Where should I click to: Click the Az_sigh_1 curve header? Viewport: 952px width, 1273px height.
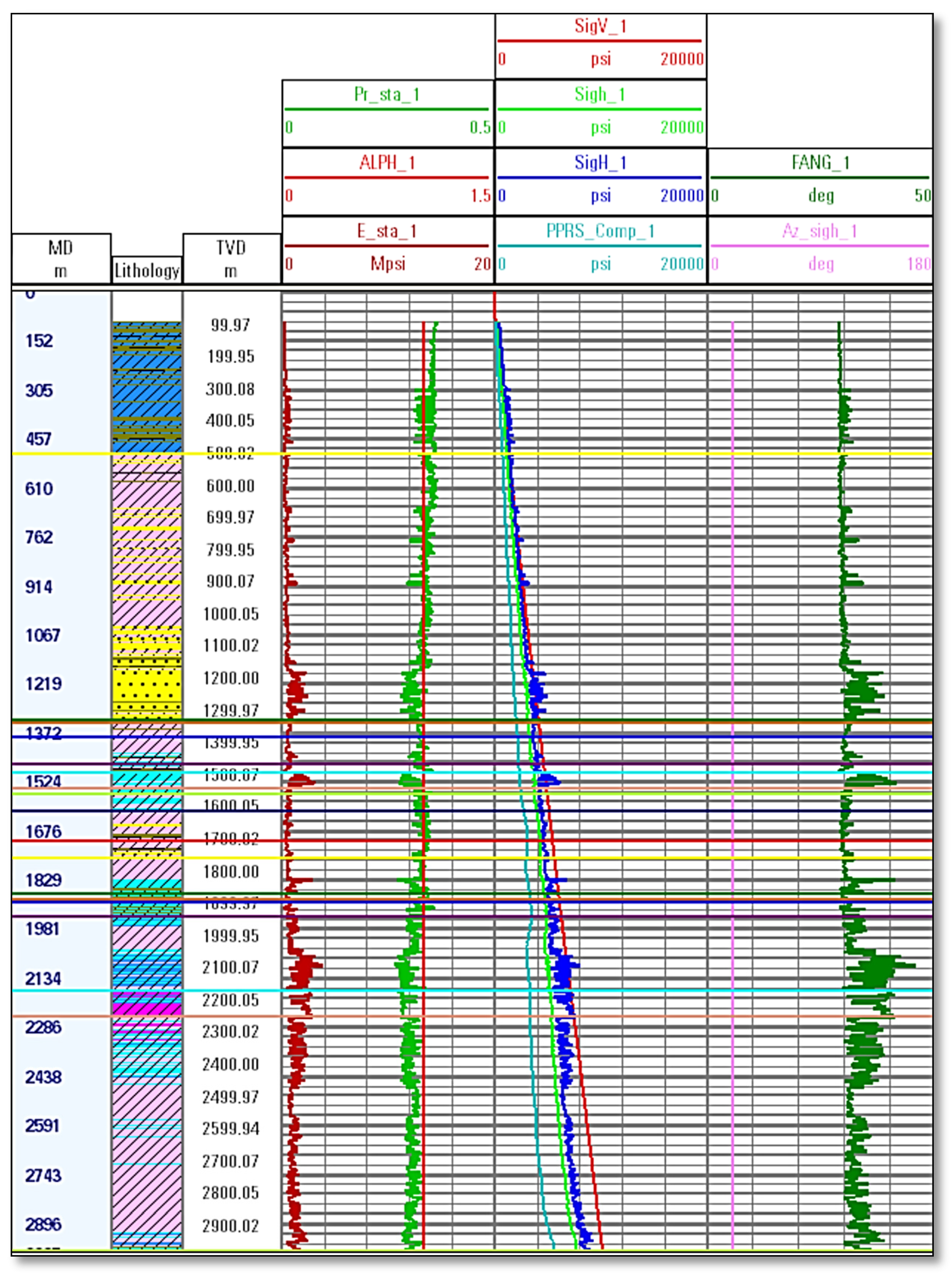pyautogui.click(x=820, y=231)
